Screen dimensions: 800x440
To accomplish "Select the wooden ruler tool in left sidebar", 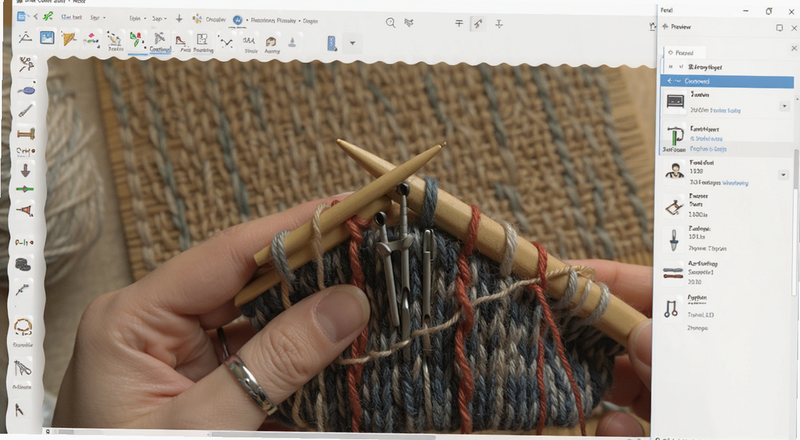I will pos(26,134).
